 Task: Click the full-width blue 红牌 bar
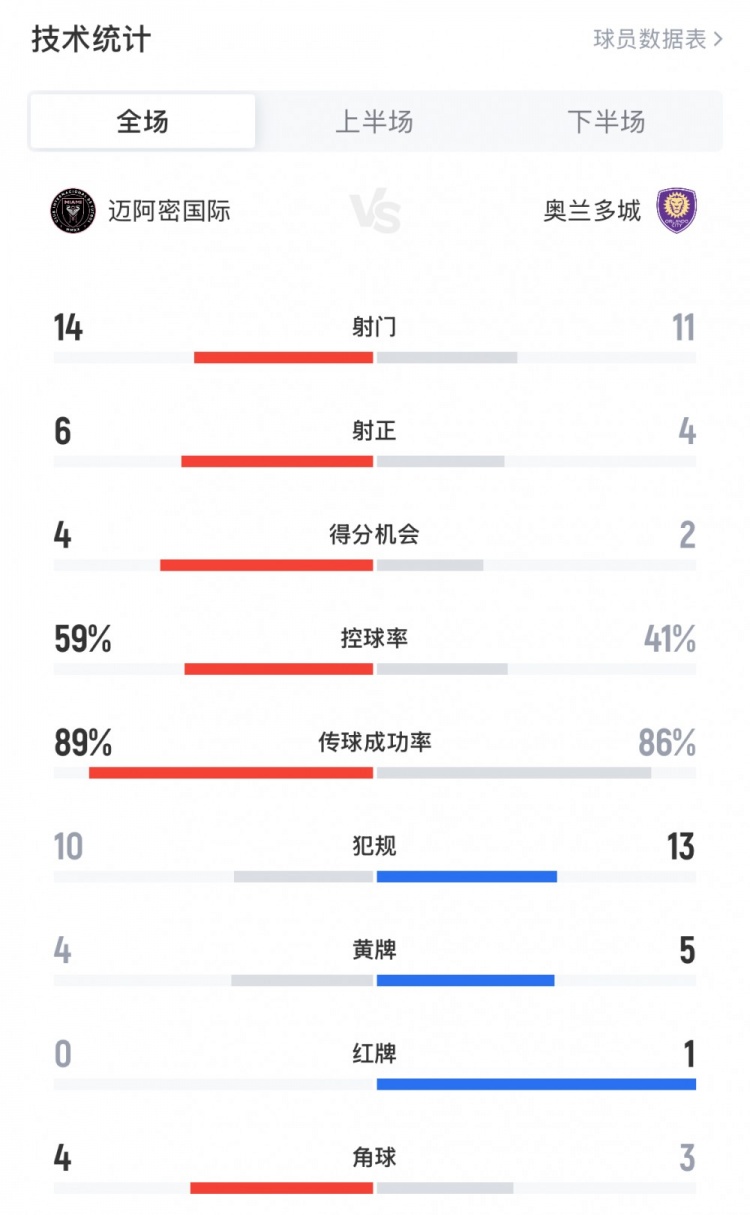pyautogui.click(x=536, y=1085)
